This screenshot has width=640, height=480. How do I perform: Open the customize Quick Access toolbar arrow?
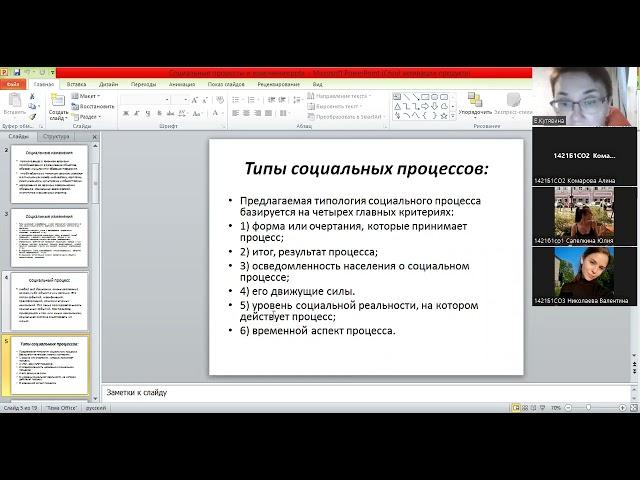[x=53, y=73]
